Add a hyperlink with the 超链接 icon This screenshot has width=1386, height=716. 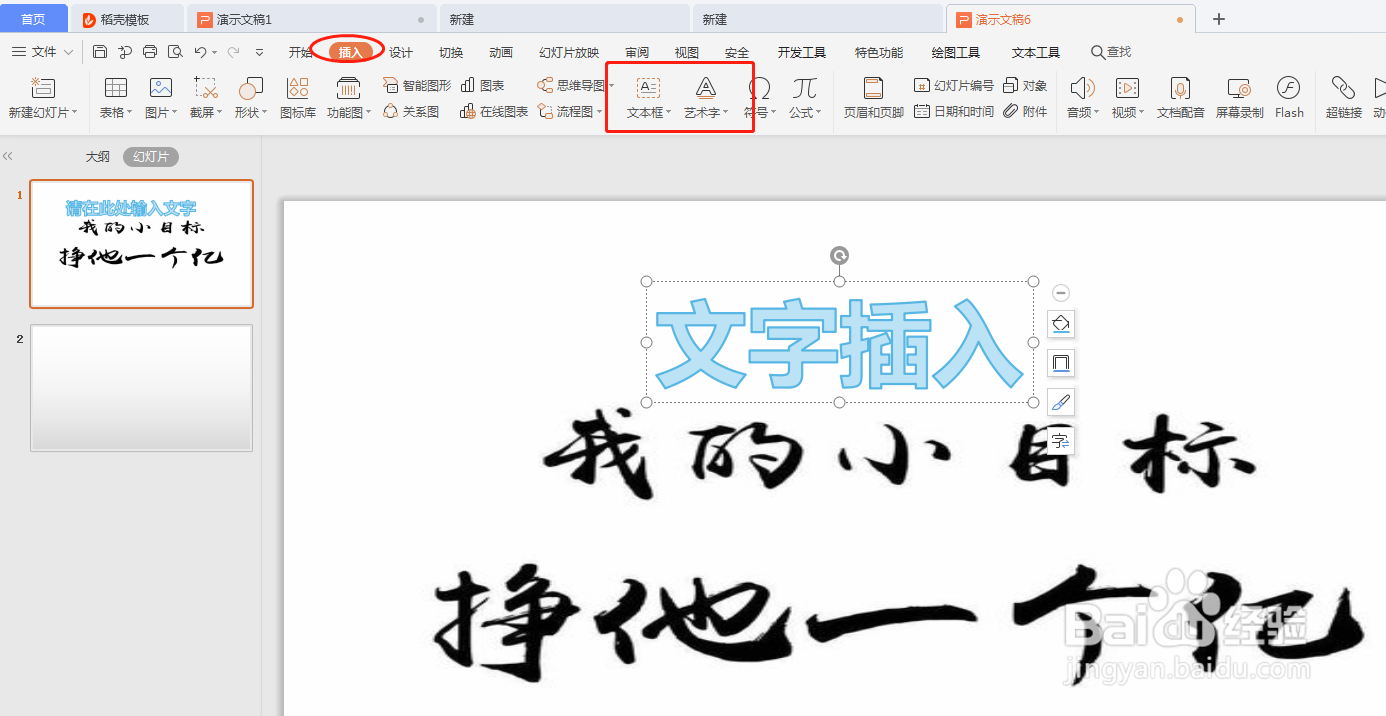click(x=1343, y=97)
